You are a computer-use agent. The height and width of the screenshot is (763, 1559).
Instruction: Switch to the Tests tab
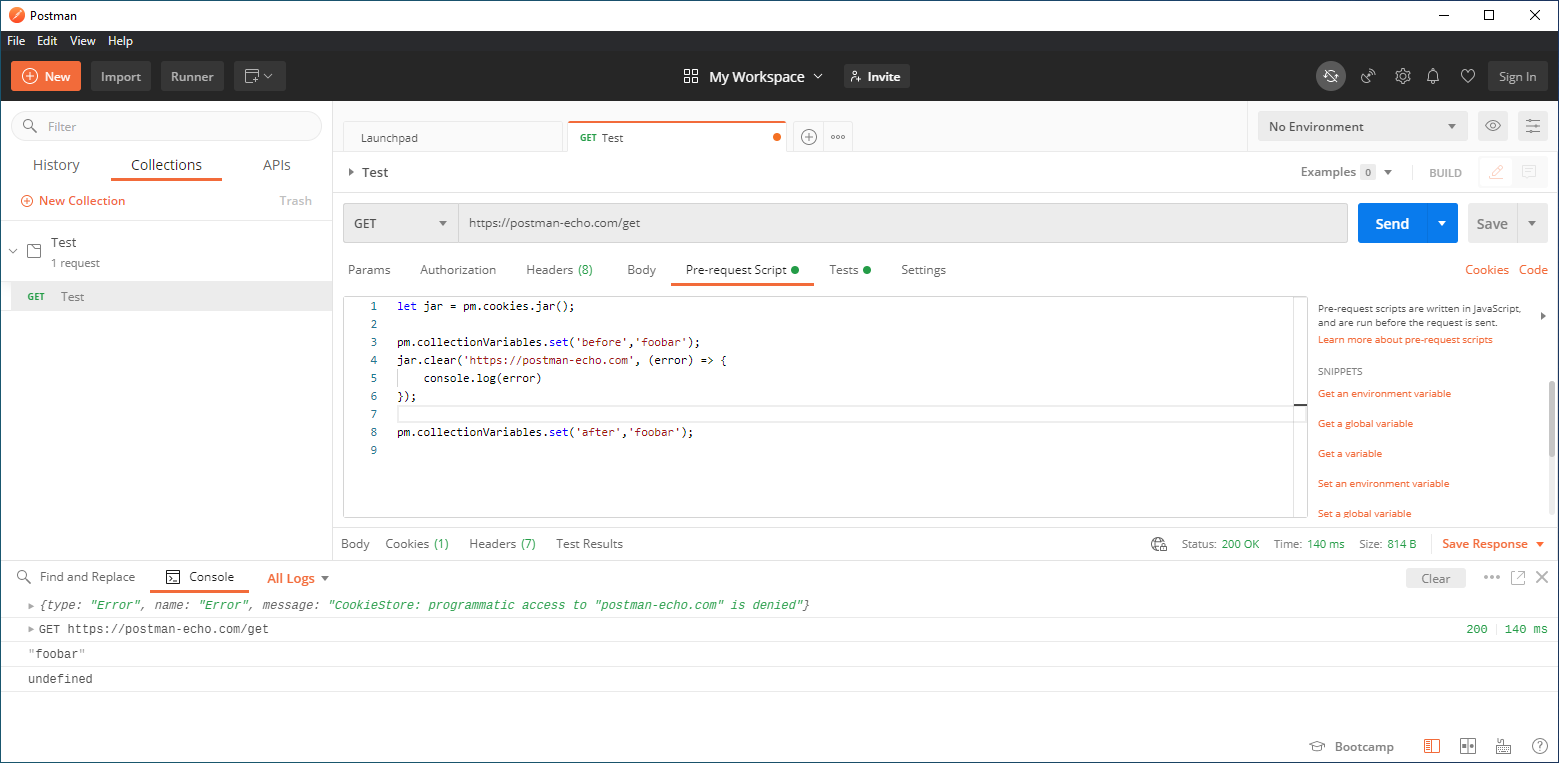coord(844,269)
